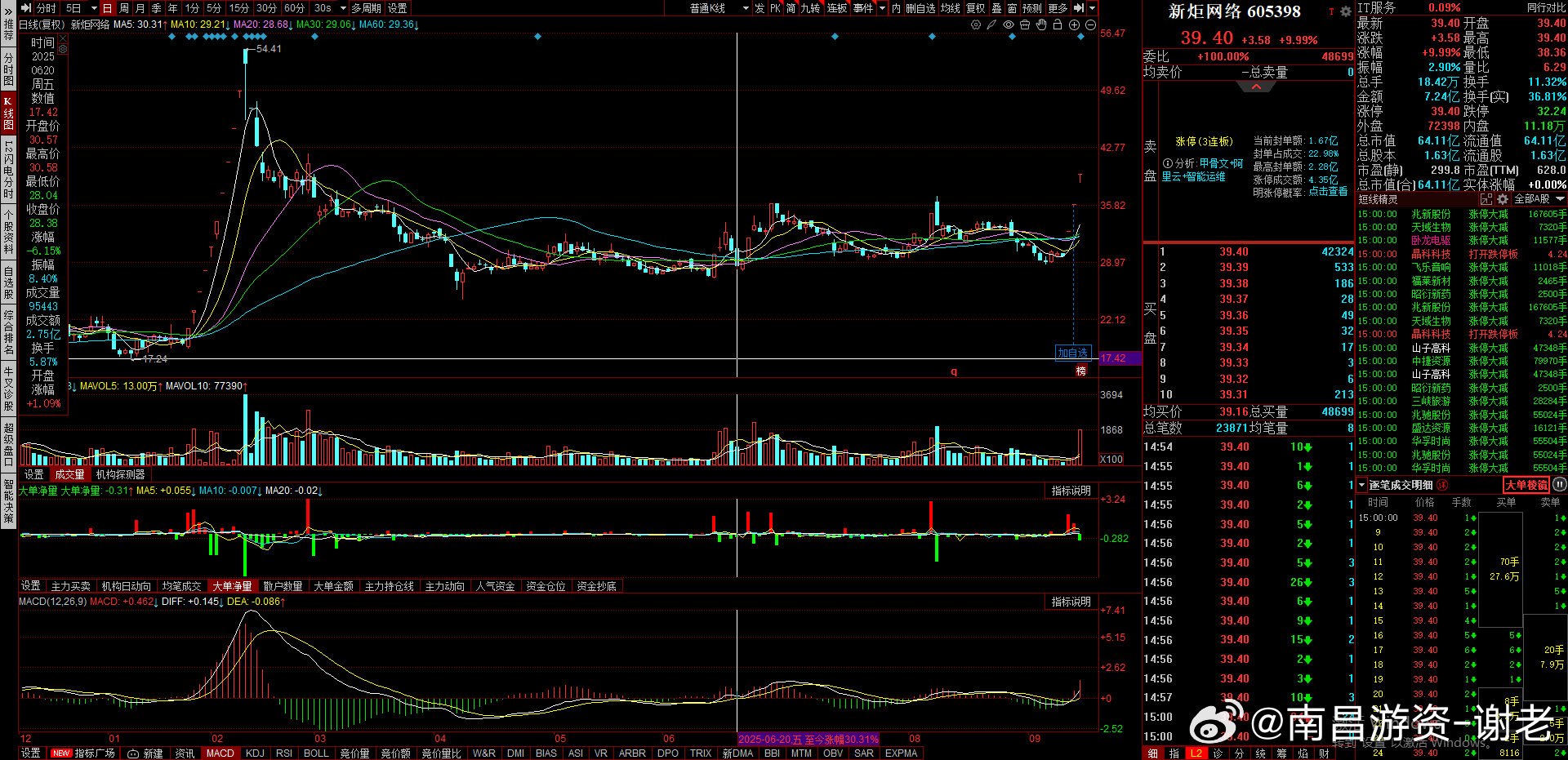Click 加自选 to add to watchlist
Screen dimensions: 1568x760
point(1072,353)
